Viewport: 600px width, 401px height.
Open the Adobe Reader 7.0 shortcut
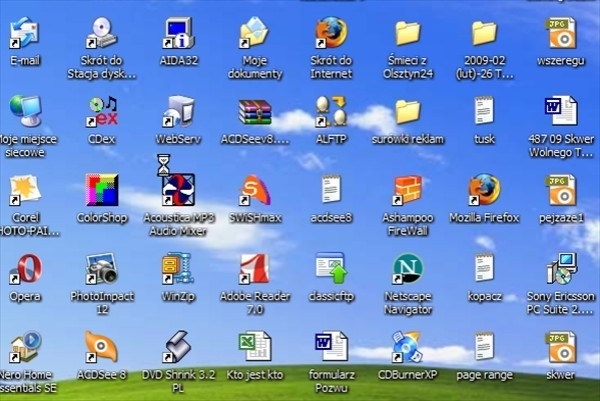(255, 269)
